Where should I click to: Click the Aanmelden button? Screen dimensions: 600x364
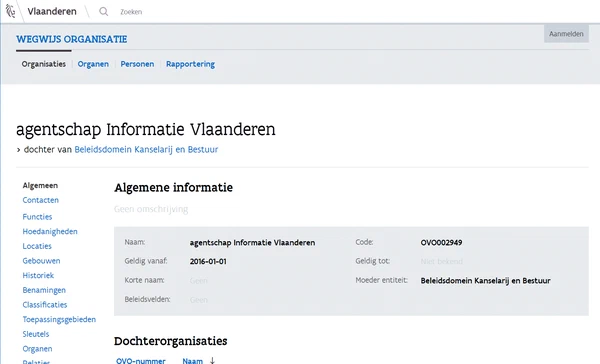(566, 34)
